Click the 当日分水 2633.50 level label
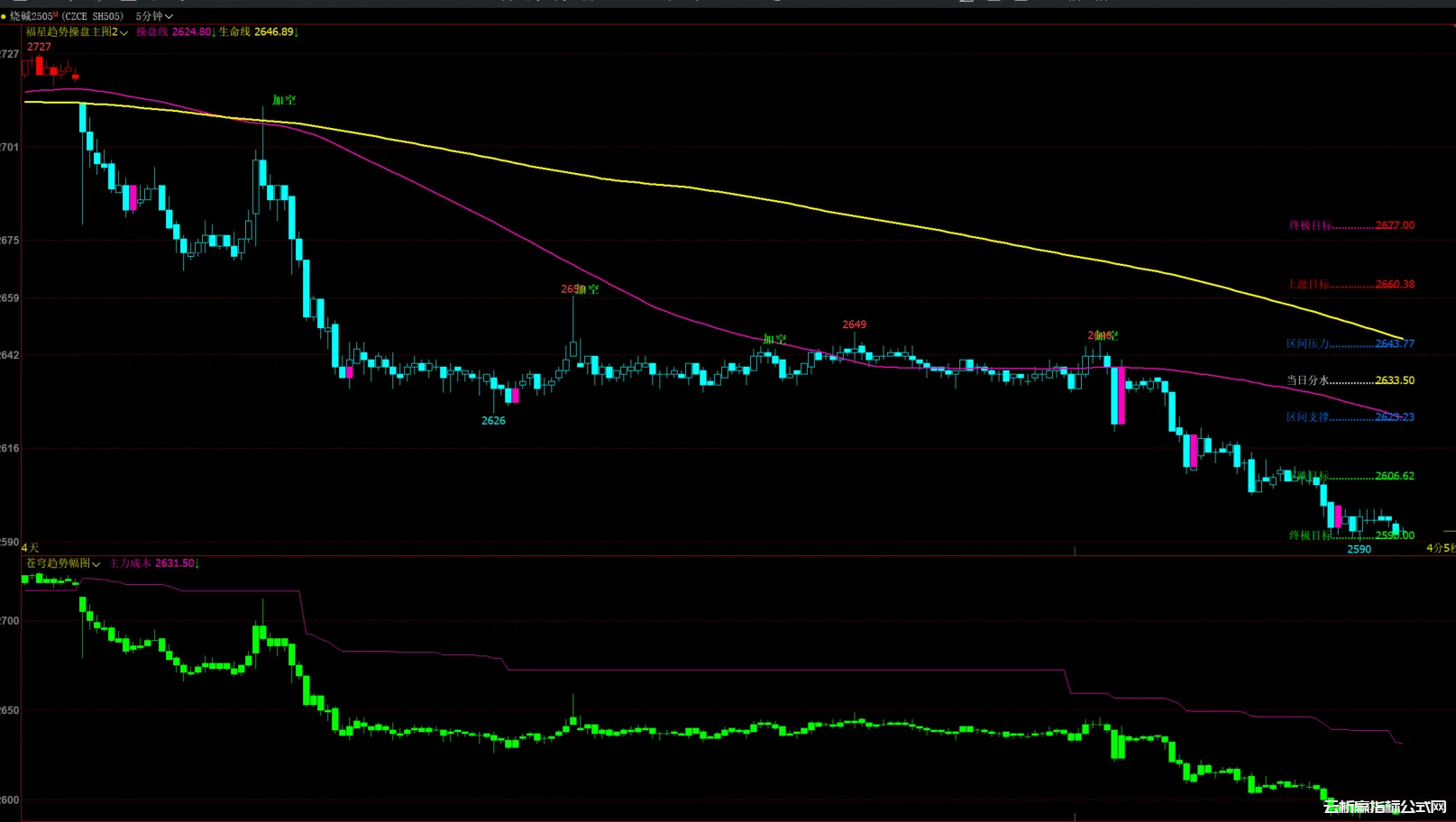This screenshot has height=822, width=1456. pos(1350,380)
